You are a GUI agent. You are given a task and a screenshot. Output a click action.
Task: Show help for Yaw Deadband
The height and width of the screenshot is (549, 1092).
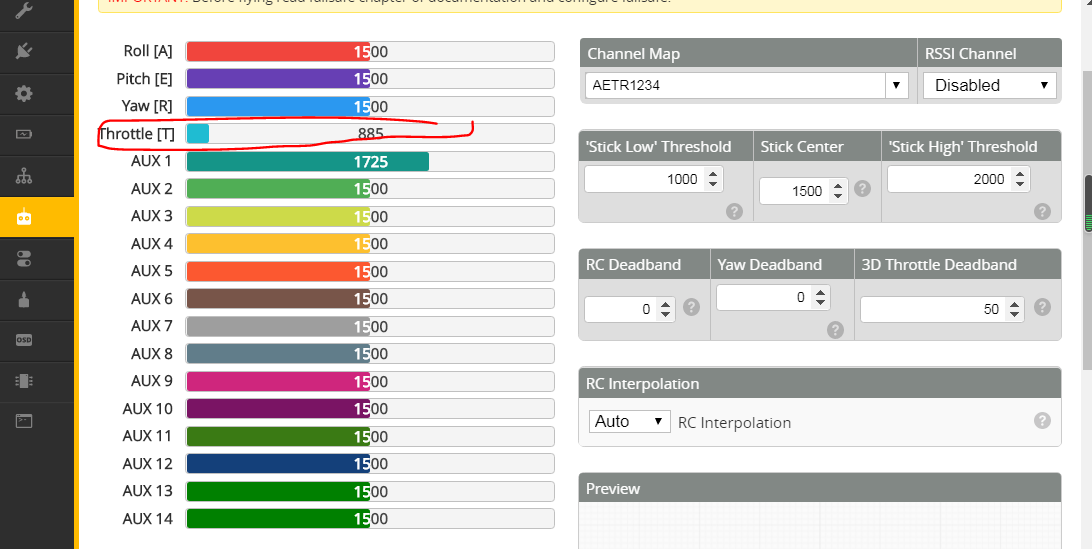point(836,330)
